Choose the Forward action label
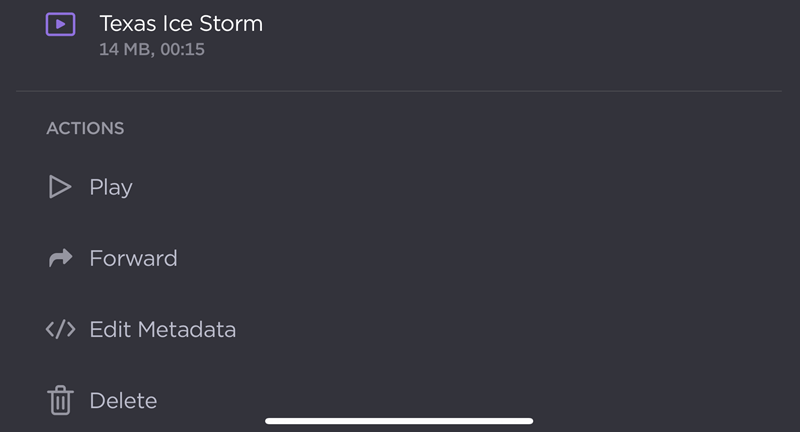Viewport: 800px width, 432px height. click(x=133, y=258)
